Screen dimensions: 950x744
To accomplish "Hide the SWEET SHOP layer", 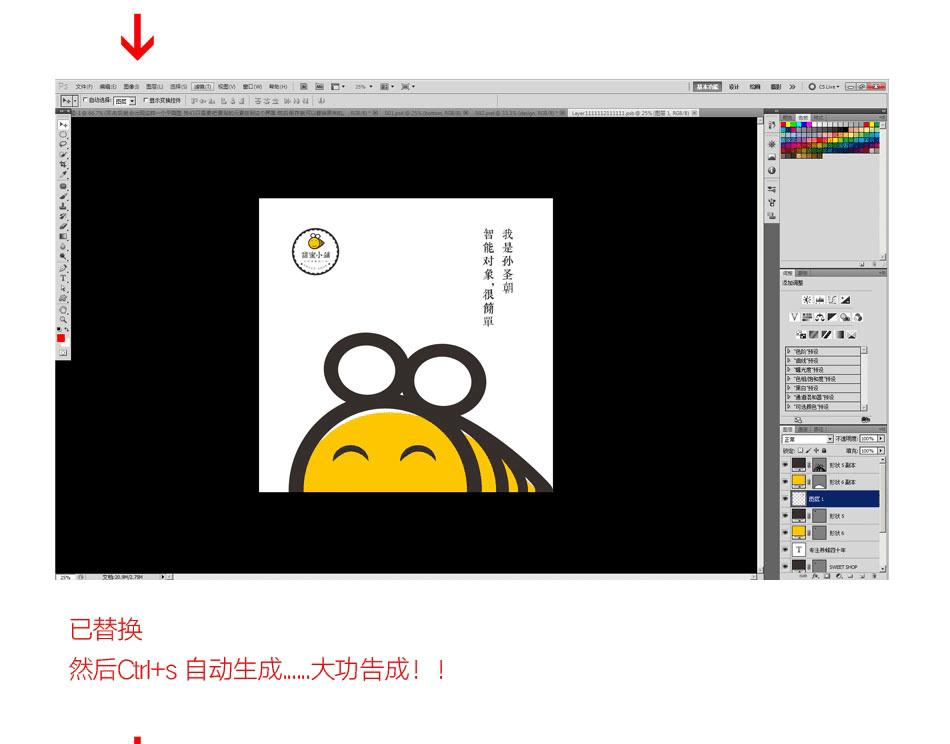I will click(786, 566).
